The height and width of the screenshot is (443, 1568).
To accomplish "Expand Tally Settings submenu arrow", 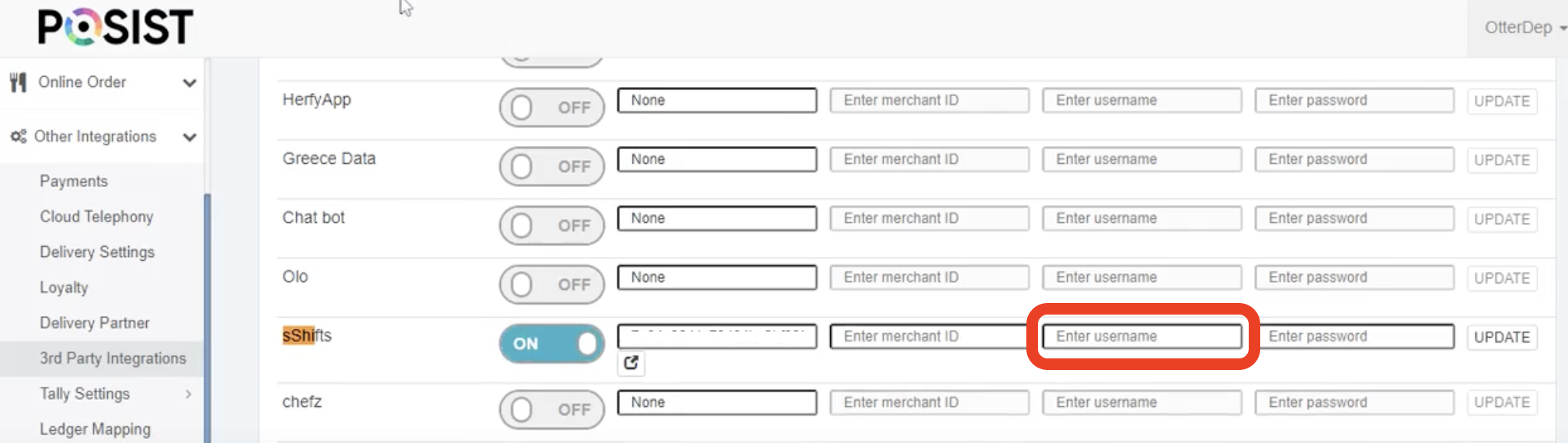I will coord(188,394).
